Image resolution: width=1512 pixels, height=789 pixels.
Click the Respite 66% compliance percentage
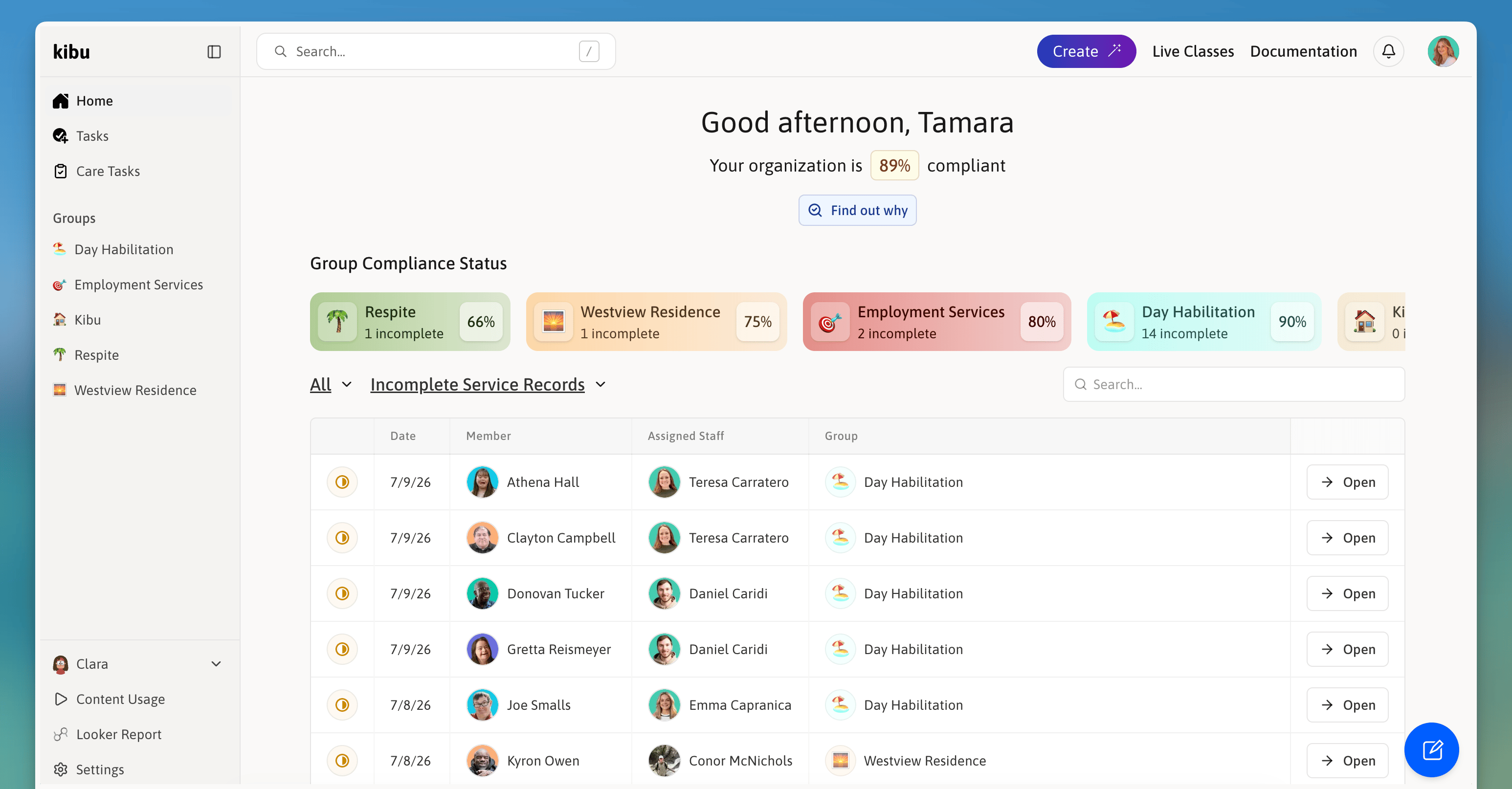(481, 322)
